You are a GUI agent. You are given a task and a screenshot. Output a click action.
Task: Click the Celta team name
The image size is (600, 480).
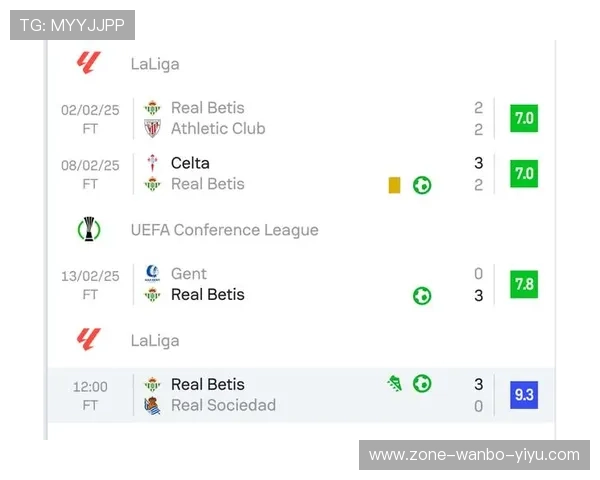[x=190, y=163]
